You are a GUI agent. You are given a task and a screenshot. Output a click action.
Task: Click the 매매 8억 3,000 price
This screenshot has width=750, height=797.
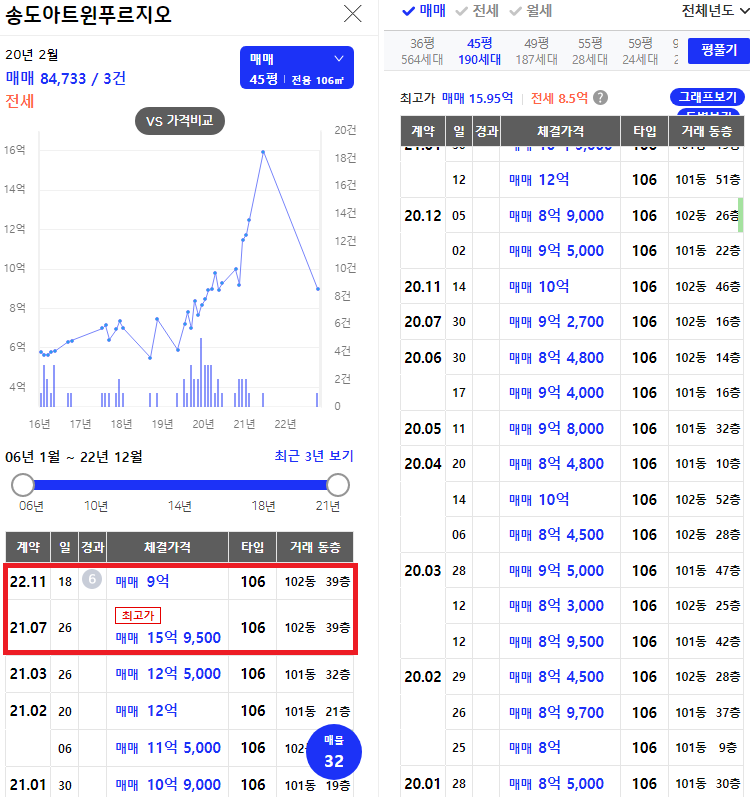click(556, 606)
